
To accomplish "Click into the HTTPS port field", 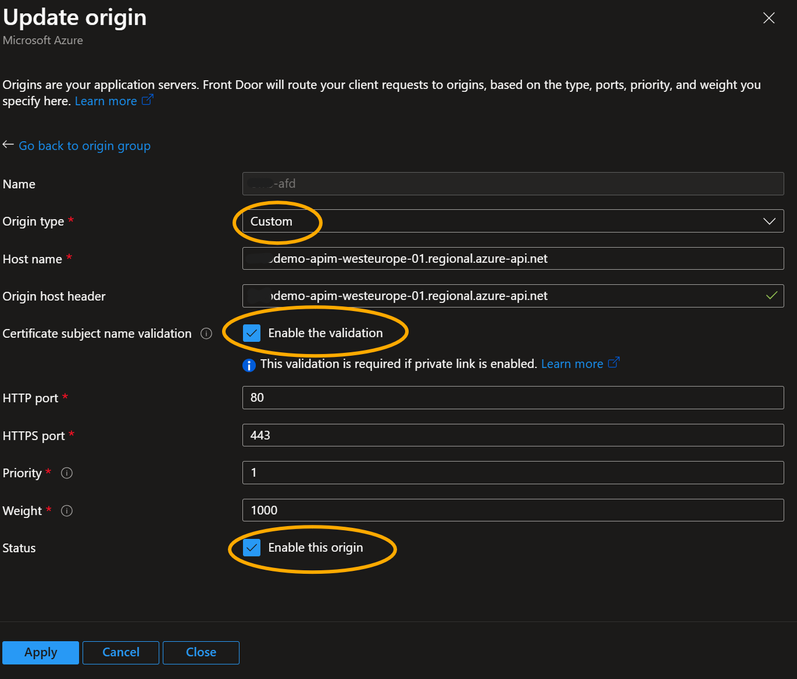I will (x=512, y=435).
